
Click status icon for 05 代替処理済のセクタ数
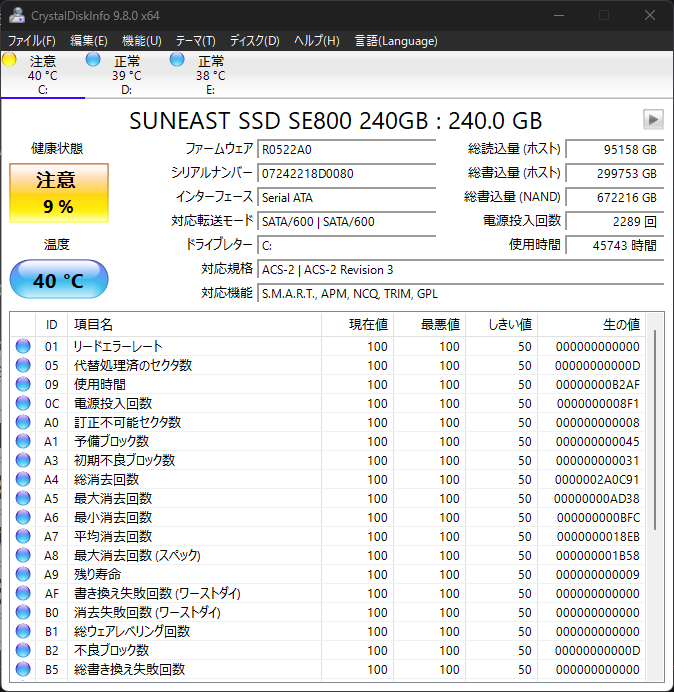click(x=23, y=365)
